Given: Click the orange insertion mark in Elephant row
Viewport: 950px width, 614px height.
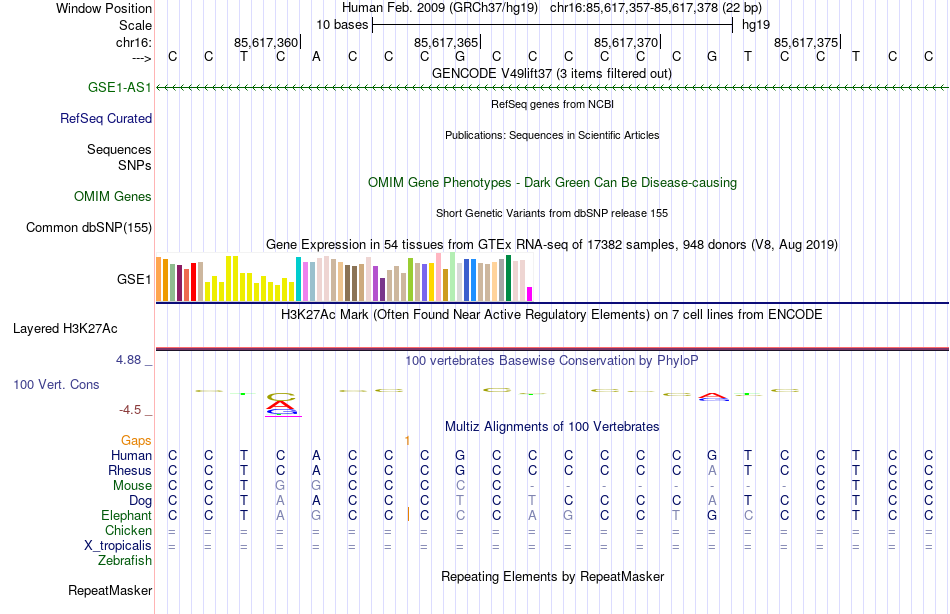Looking at the screenshot, I should (x=408, y=515).
